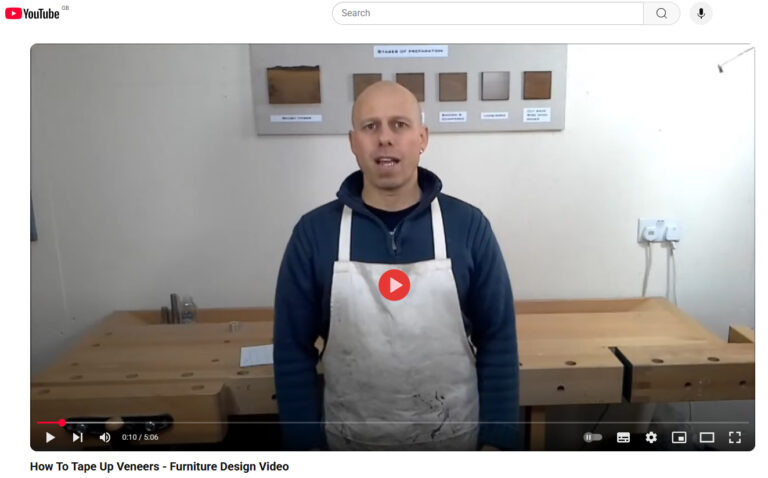Play video from control bar play icon

click(x=50, y=437)
